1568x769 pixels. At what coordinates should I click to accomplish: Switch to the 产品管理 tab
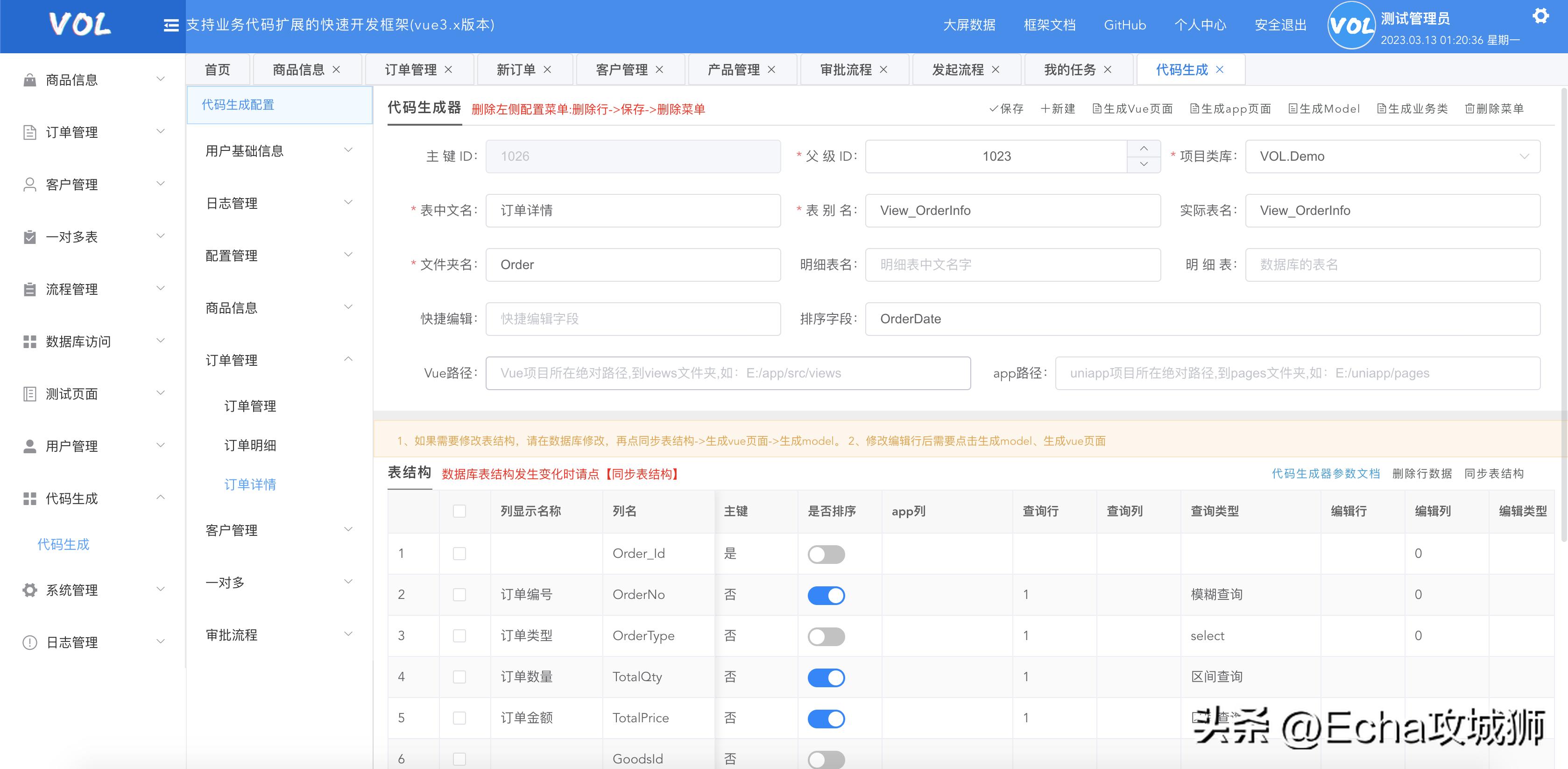pos(735,69)
